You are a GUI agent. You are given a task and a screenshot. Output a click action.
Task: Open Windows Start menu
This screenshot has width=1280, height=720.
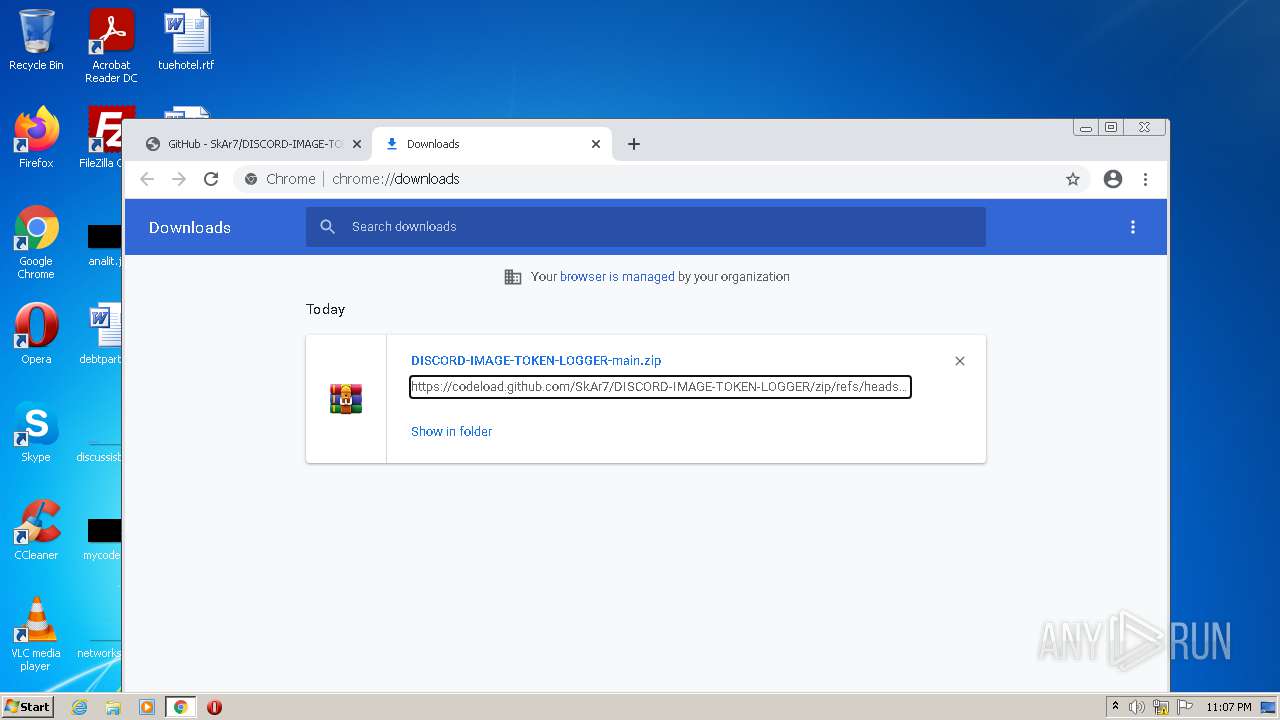pos(28,707)
